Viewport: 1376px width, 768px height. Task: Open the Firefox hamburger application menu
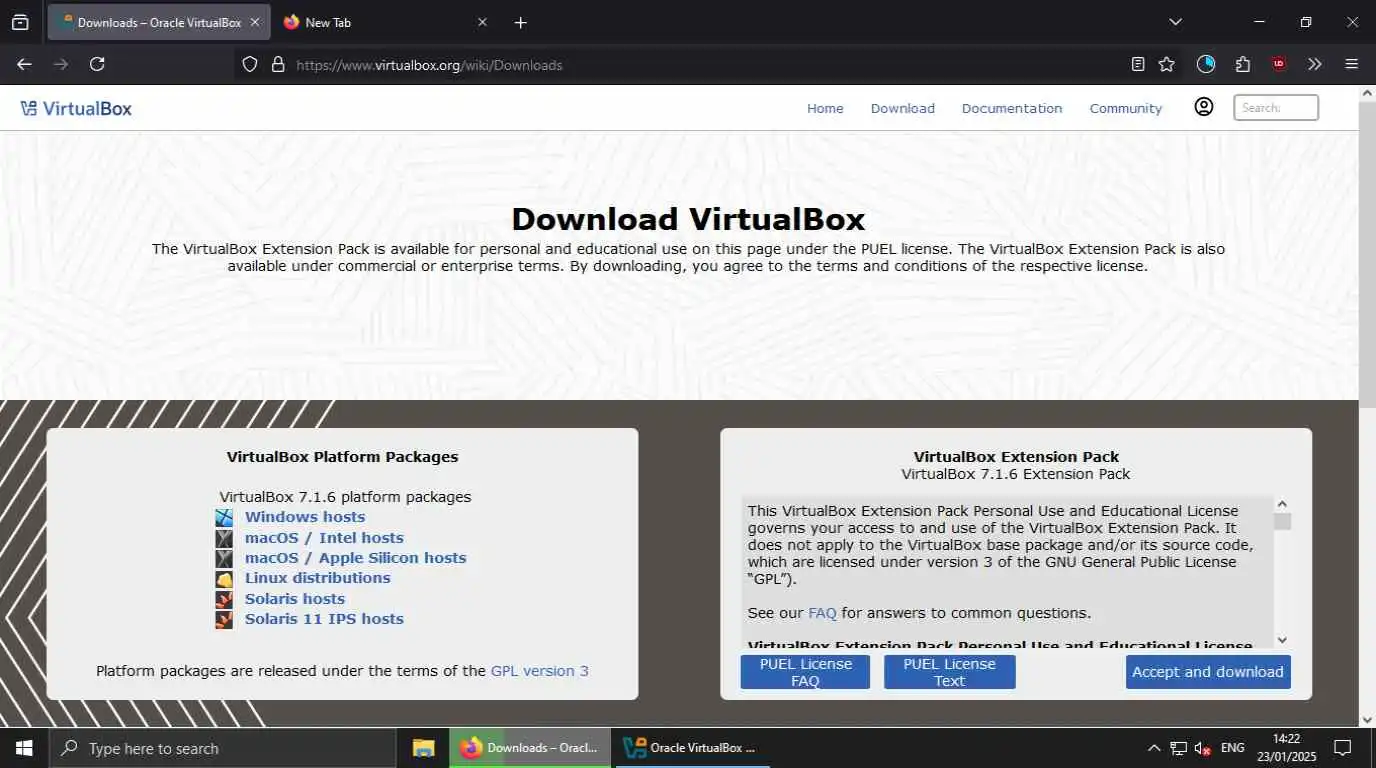tap(1352, 64)
